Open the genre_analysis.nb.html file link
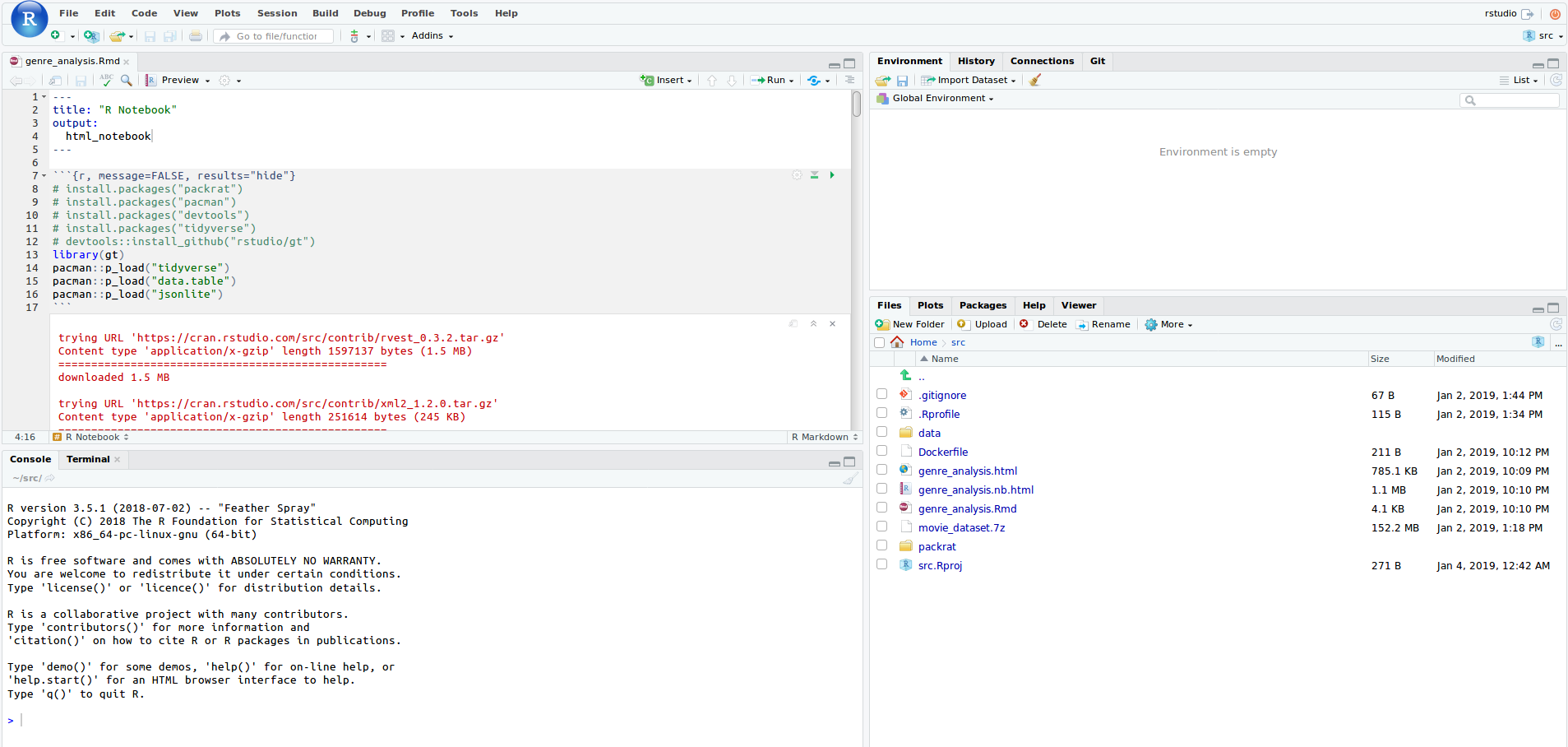Screen dimensions: 1568x747 [x=976, y=489]
